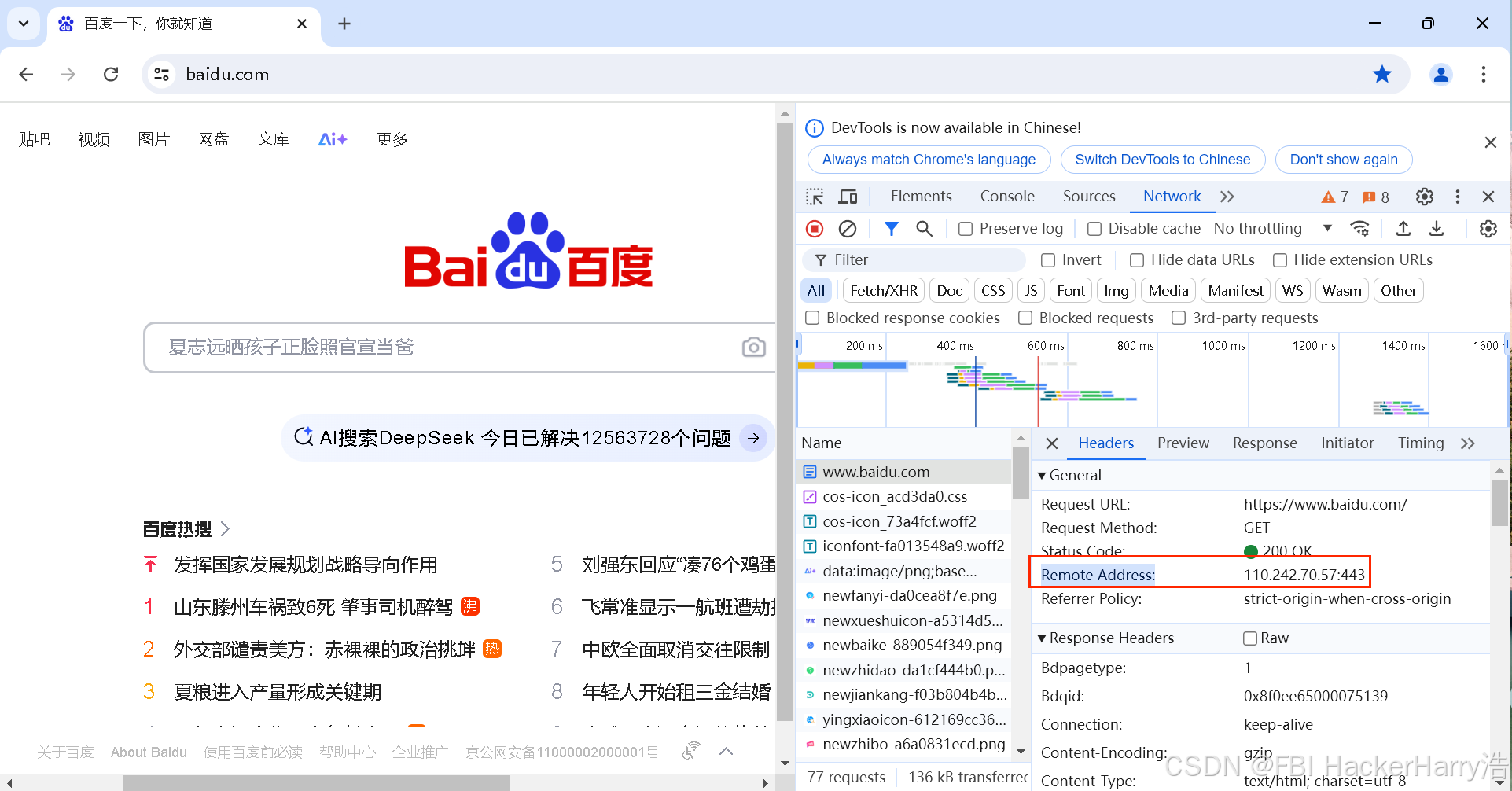Screen dimensions: 1512x791
Task: Collapse the General section
Action: 1042,476
